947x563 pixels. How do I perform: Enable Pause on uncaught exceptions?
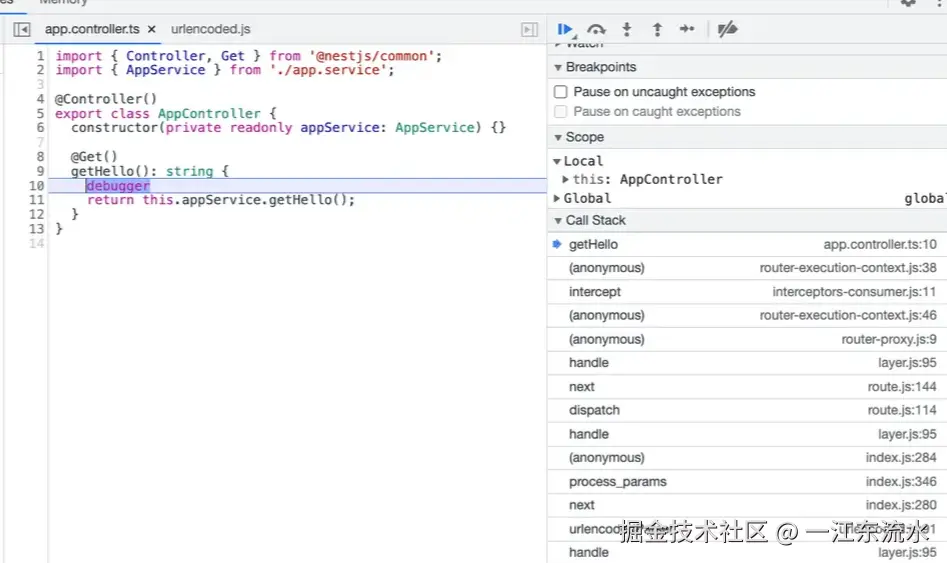(560, 92)
